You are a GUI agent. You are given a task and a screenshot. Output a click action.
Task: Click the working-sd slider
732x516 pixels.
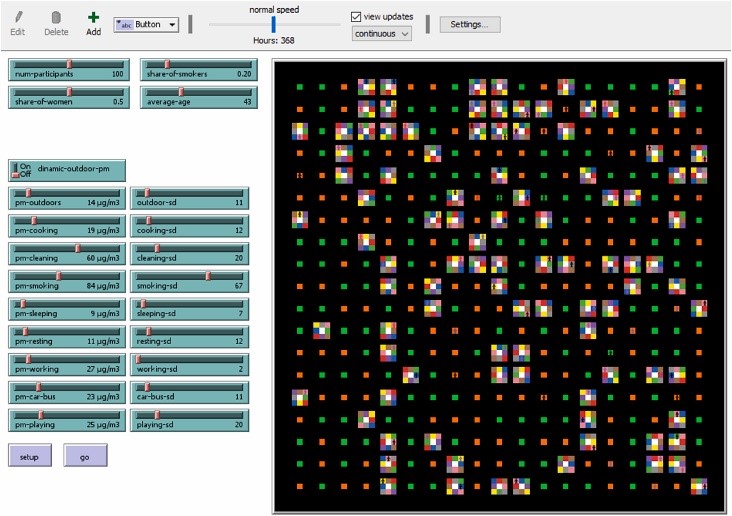pyautogui.click(x=190, y=364)
